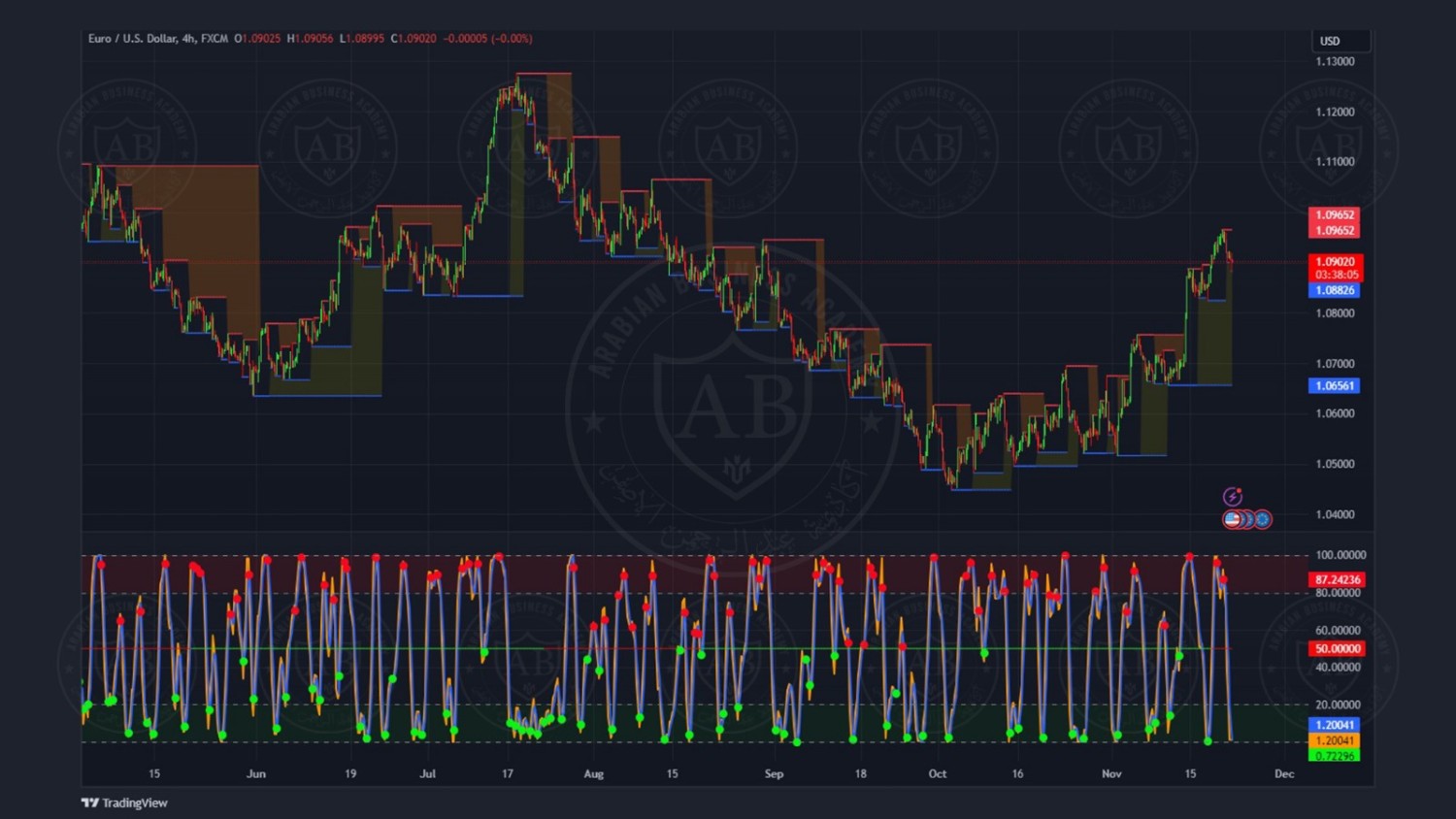Open the TradingView logo link
This screenshot has width=1456, height=819.
click(x=124, y=803)
